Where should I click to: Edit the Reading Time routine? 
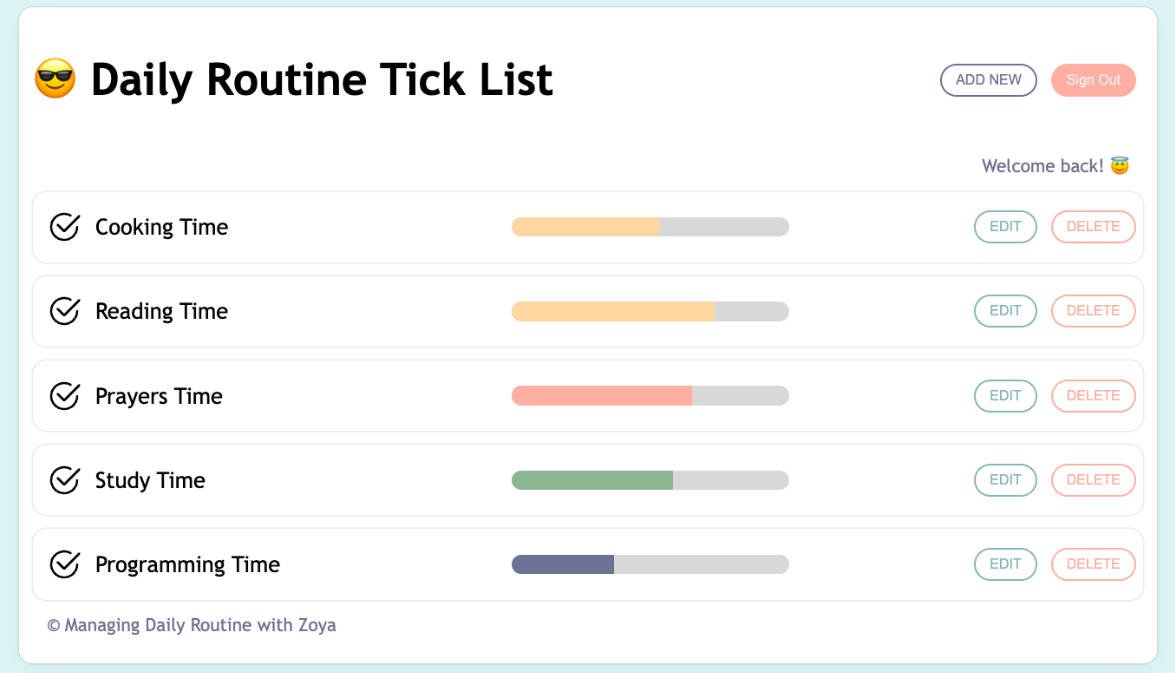[1006, 311]
